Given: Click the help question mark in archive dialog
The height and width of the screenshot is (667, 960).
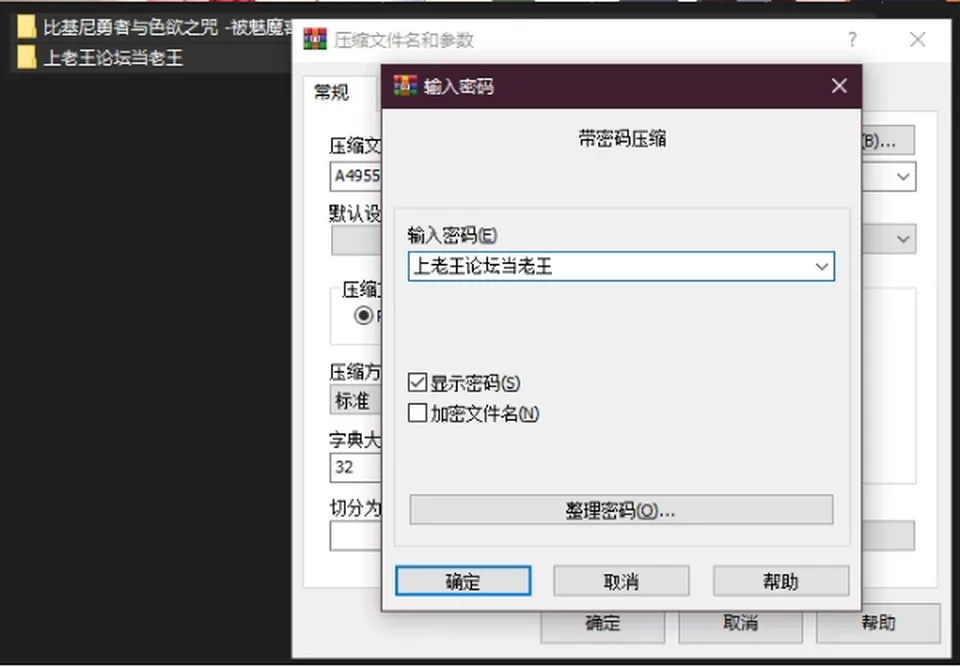Looking at the screenshot, I should [852, 40].
